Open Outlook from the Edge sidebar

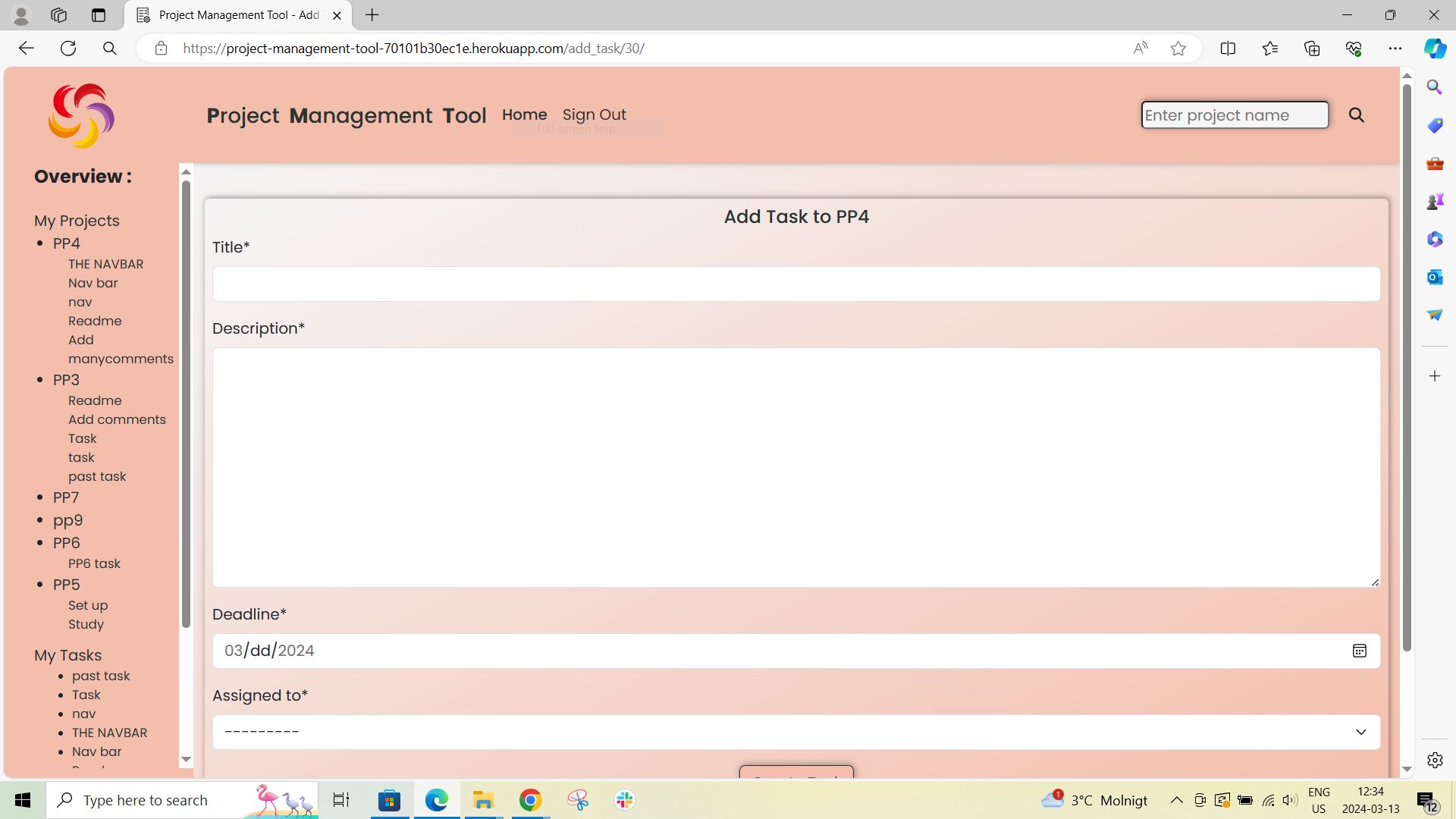[1434, 277]
